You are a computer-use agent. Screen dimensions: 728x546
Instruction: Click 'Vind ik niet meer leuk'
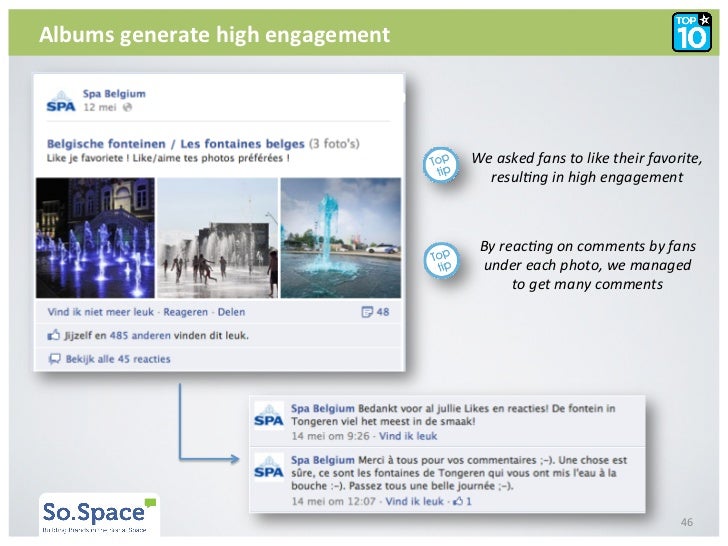click(x=100, y=312)
